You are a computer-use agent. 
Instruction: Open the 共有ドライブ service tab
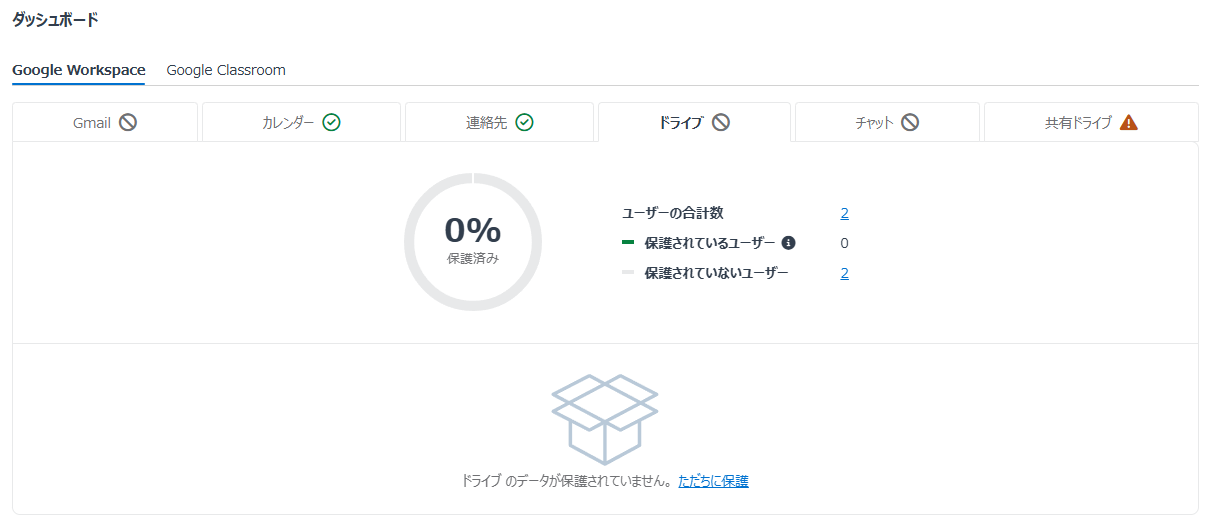tap(1091, 122)
